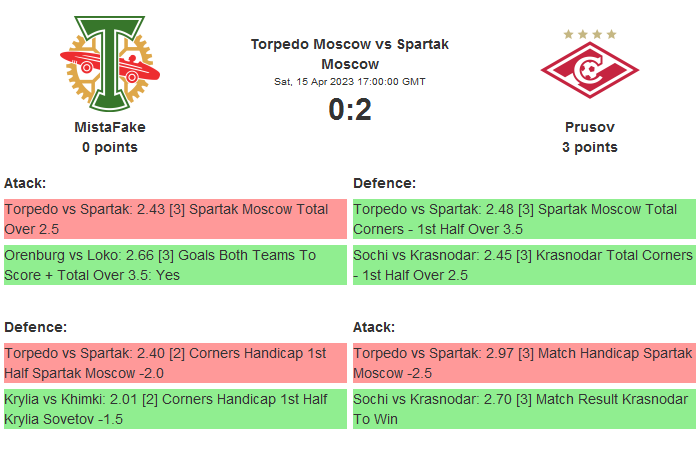Select the Spartak Moscow Total Over 2.5 bet
Viewport: 700px width, 460px height.
click(175, 219)
